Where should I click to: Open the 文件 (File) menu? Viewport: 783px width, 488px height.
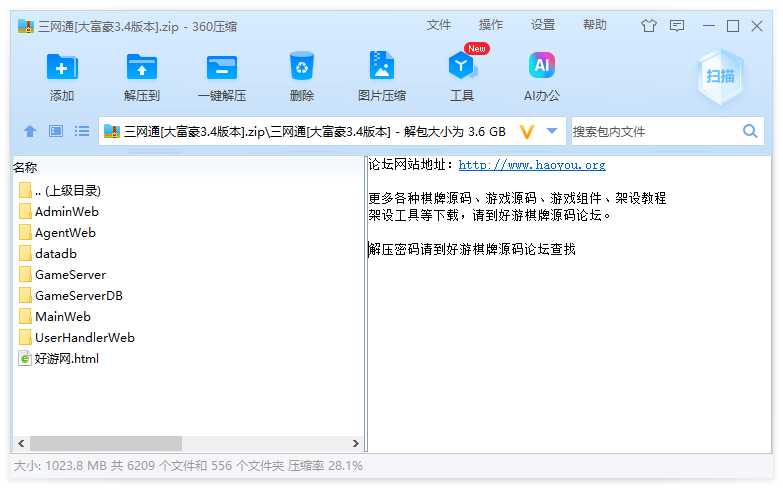(x=438, y=25)
